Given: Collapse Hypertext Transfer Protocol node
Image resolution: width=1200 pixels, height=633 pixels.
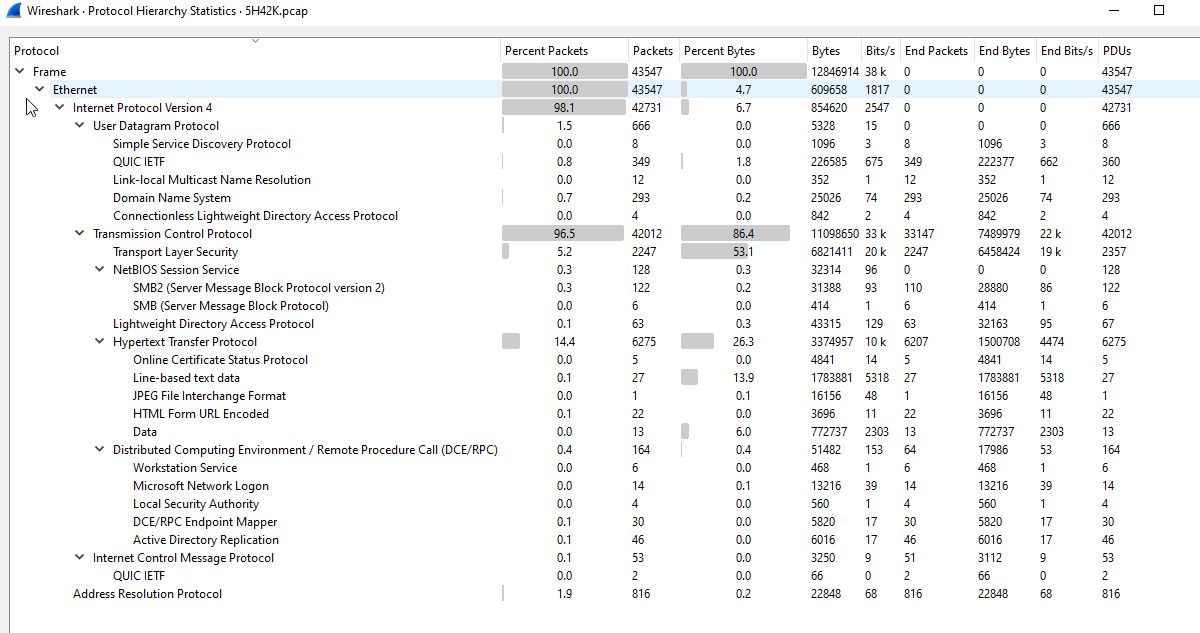Looking at the screenshot, I should tap(100, 342).
